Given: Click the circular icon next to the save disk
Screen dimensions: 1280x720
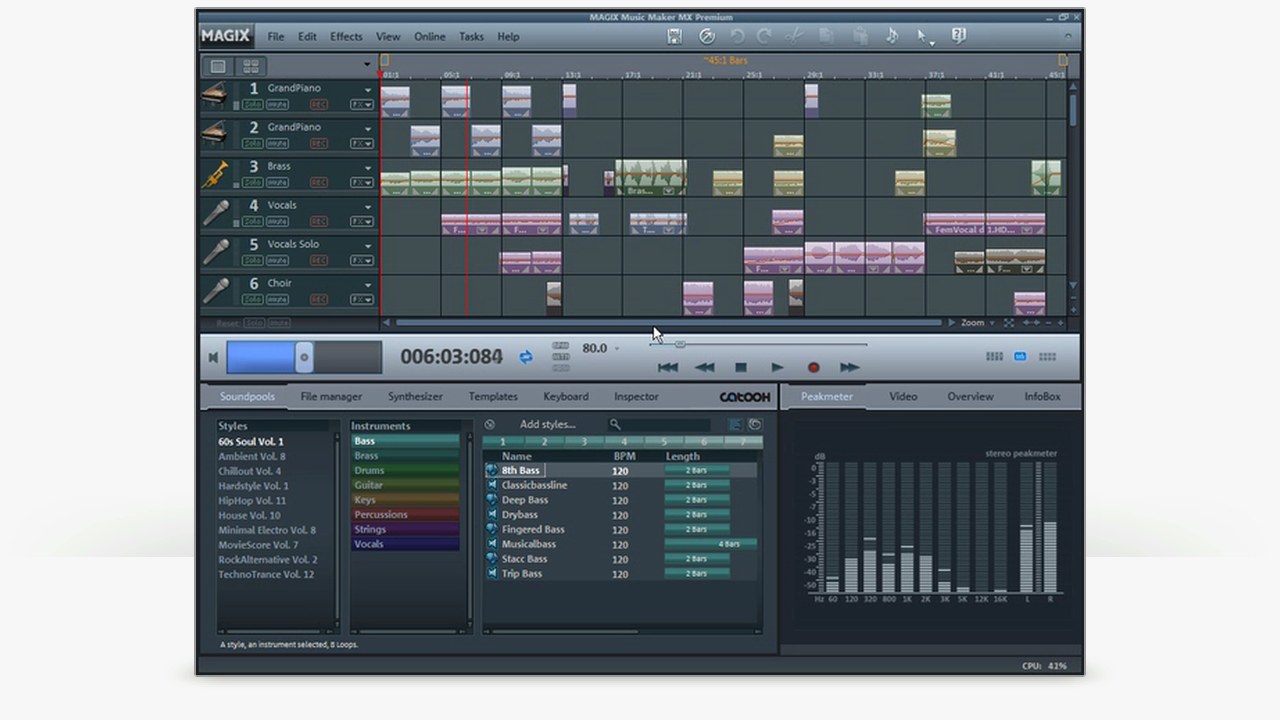Looking at the screenshot, I should click(x=707, y=36).
